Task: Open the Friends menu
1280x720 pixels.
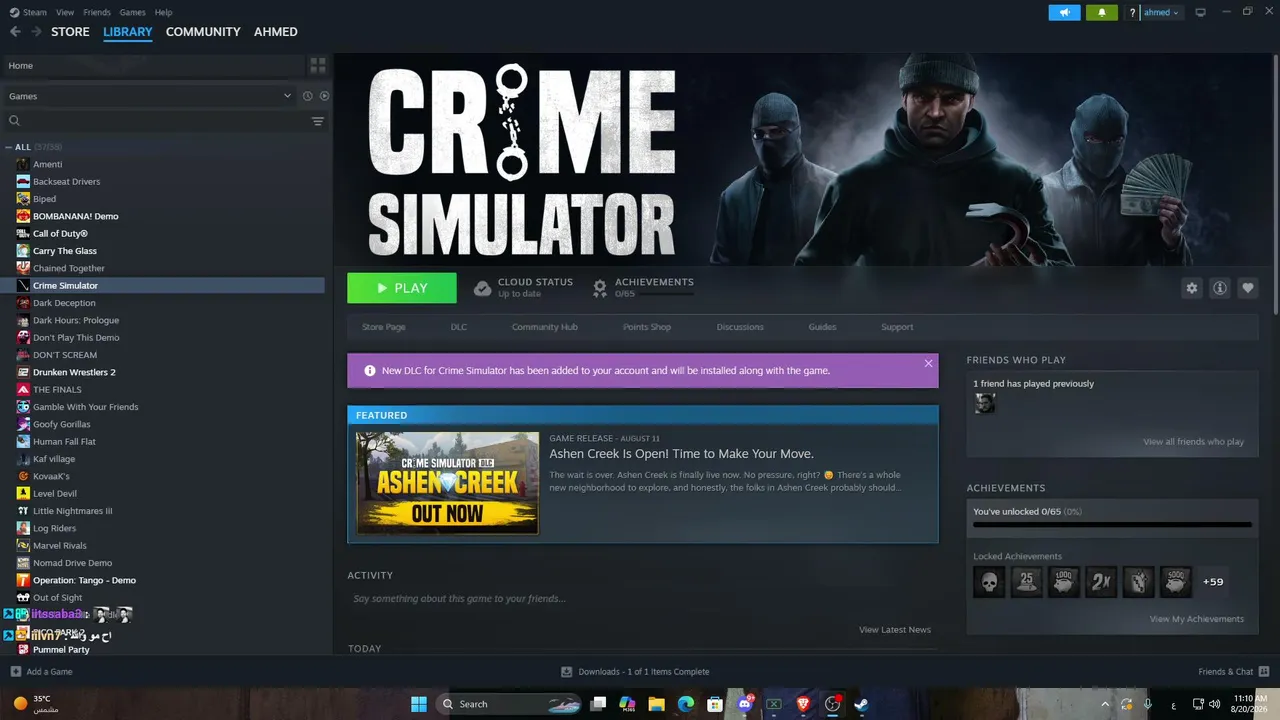Action: click(97, 12)
